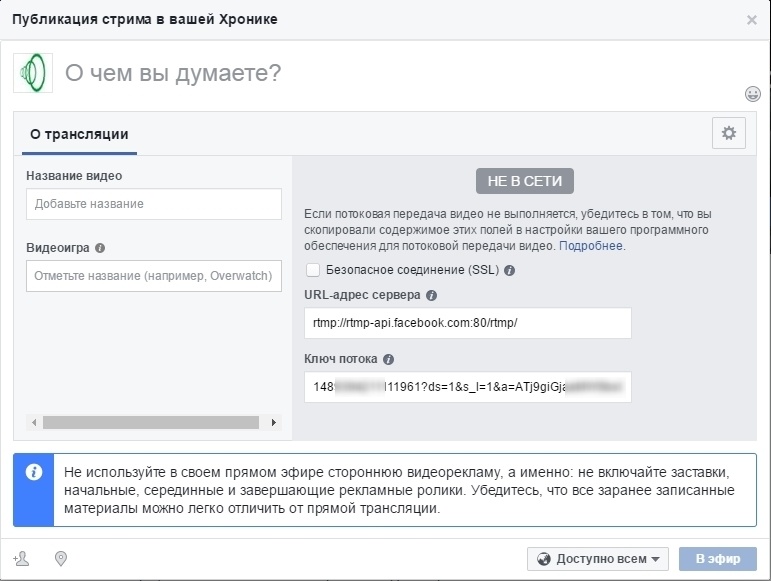
Task: Click the "НЕ В СЕТИ" status button
Action: pos(524,181)
